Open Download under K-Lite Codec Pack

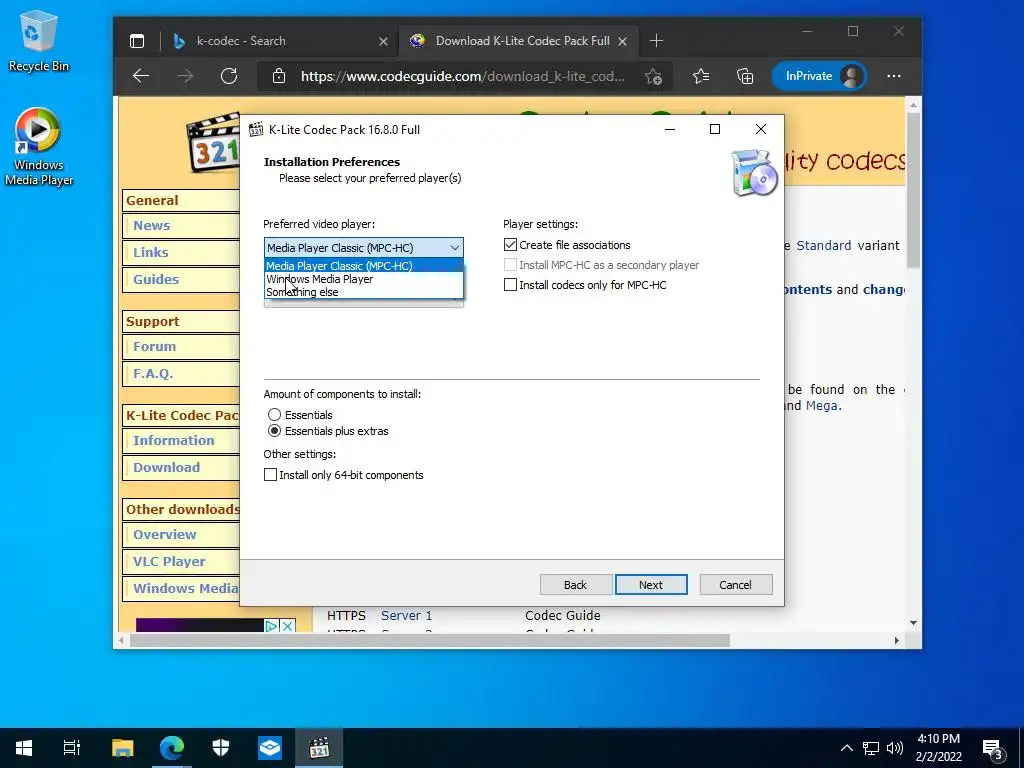167,467
